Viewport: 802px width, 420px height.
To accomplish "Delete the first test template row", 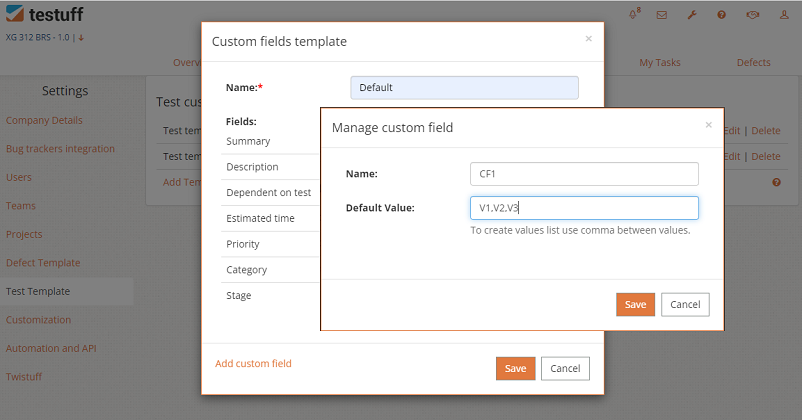I will [766, 130].
